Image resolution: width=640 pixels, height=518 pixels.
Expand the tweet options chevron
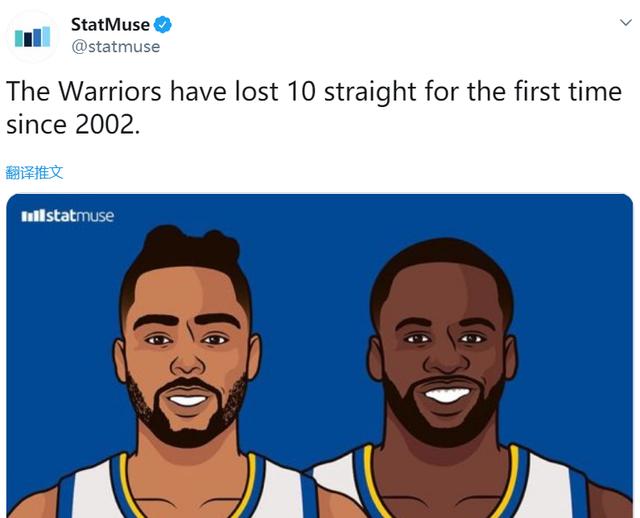pos(626,22)
